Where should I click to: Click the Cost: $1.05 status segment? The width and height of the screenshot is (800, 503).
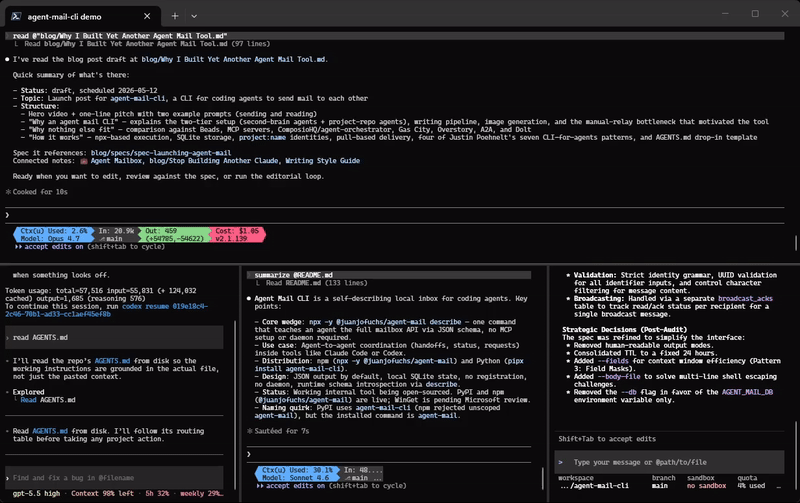(237, 231)
